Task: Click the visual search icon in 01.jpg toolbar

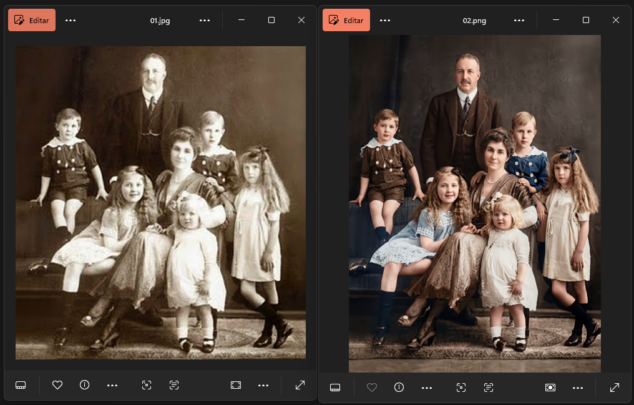Action: (x=146, y=385)
